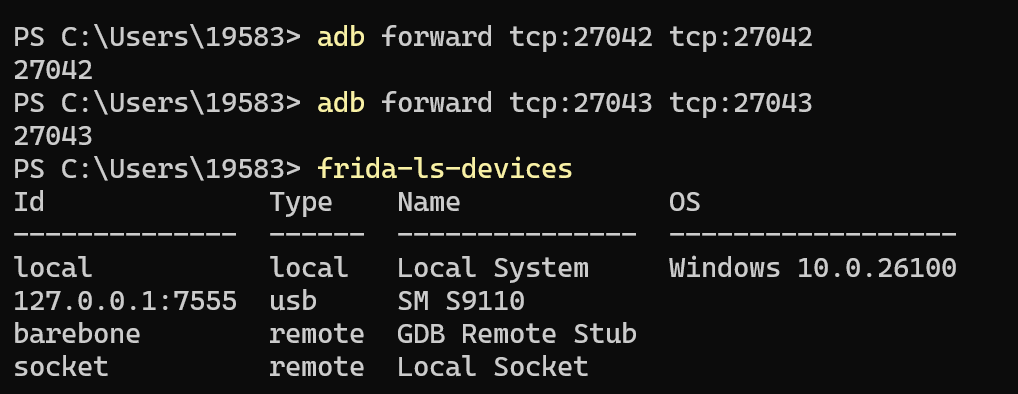Image resolution: width=1018 pixels, height=394 pixels.
Task: Click the frida-ls-devices command text
Action: pos(444,169)
